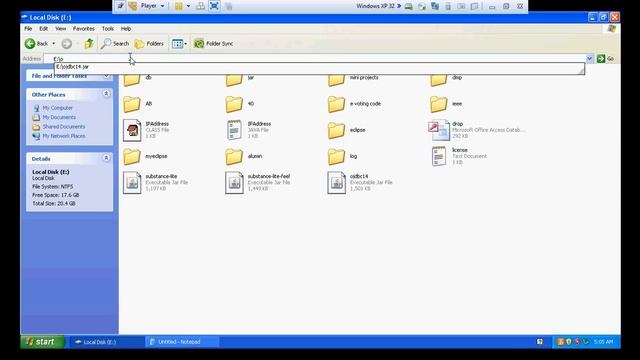Select the drop Access database file

477,130
